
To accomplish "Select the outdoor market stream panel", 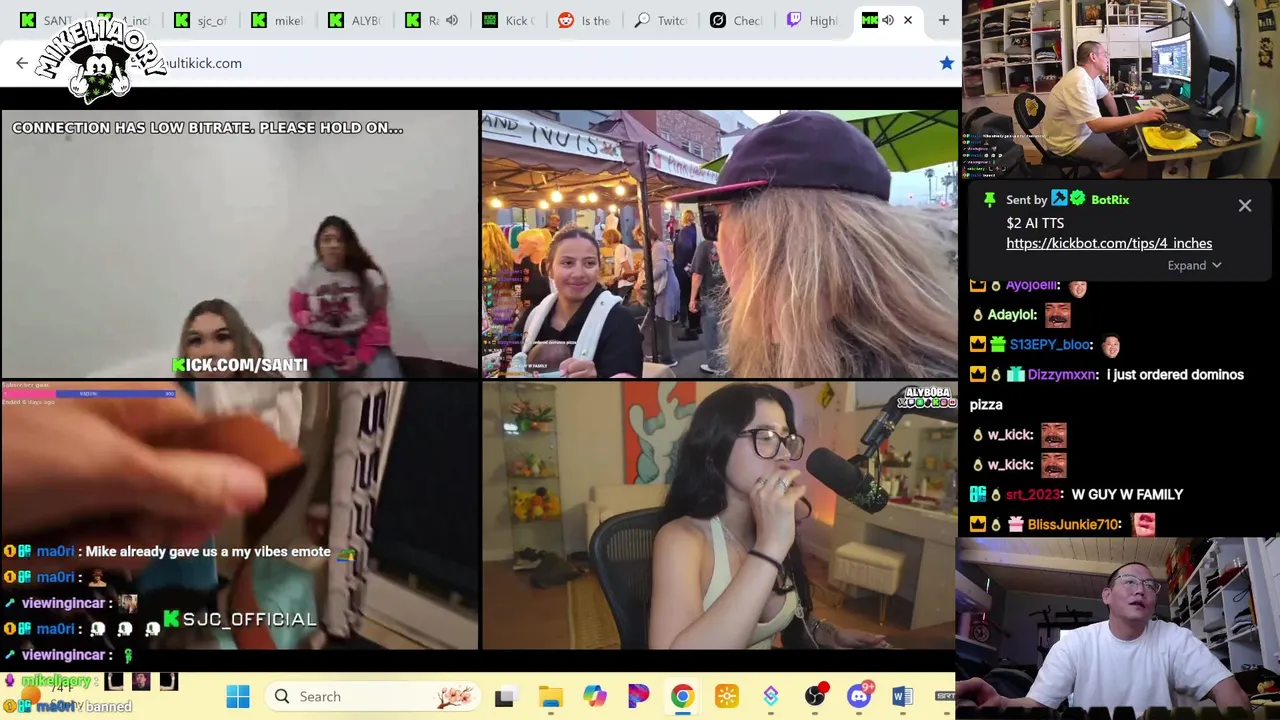I will tap(720, 244).
